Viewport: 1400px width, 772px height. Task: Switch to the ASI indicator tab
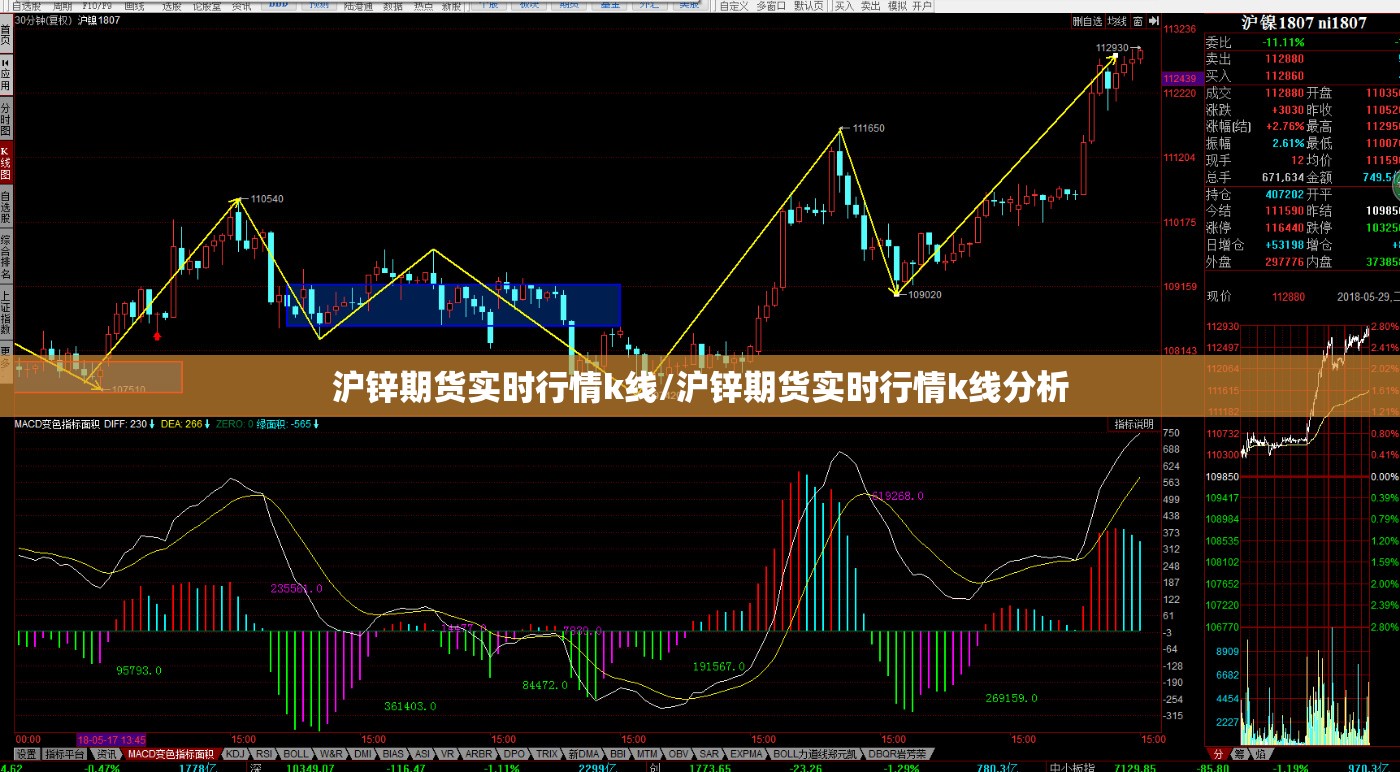click(x=423, y=753)
